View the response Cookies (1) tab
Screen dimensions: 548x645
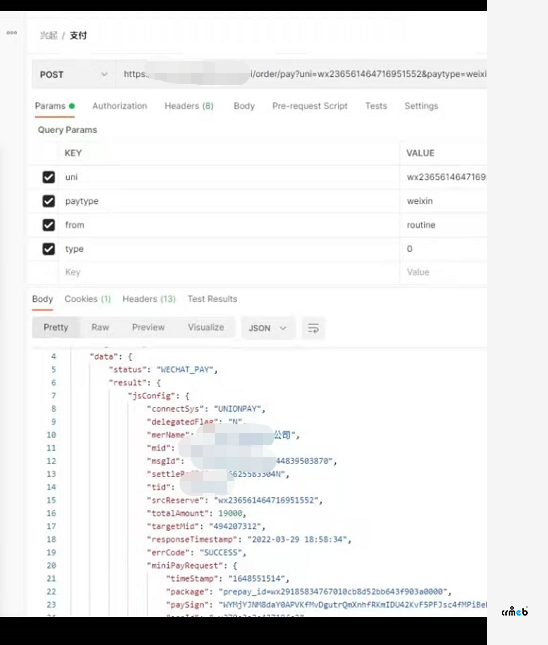(x=88, y=299)
